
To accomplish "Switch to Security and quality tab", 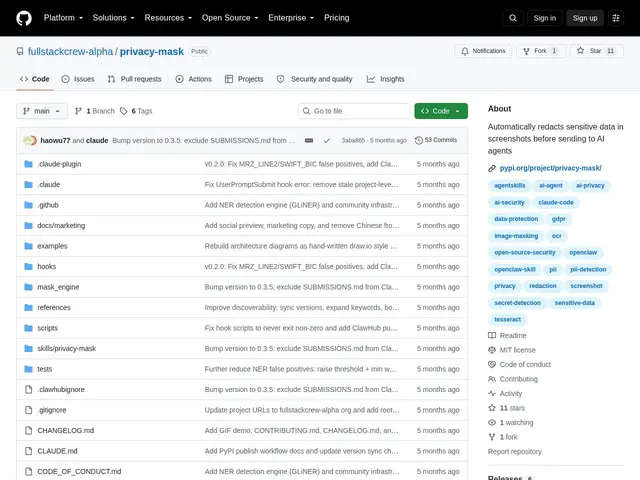I will click(314, 79).
